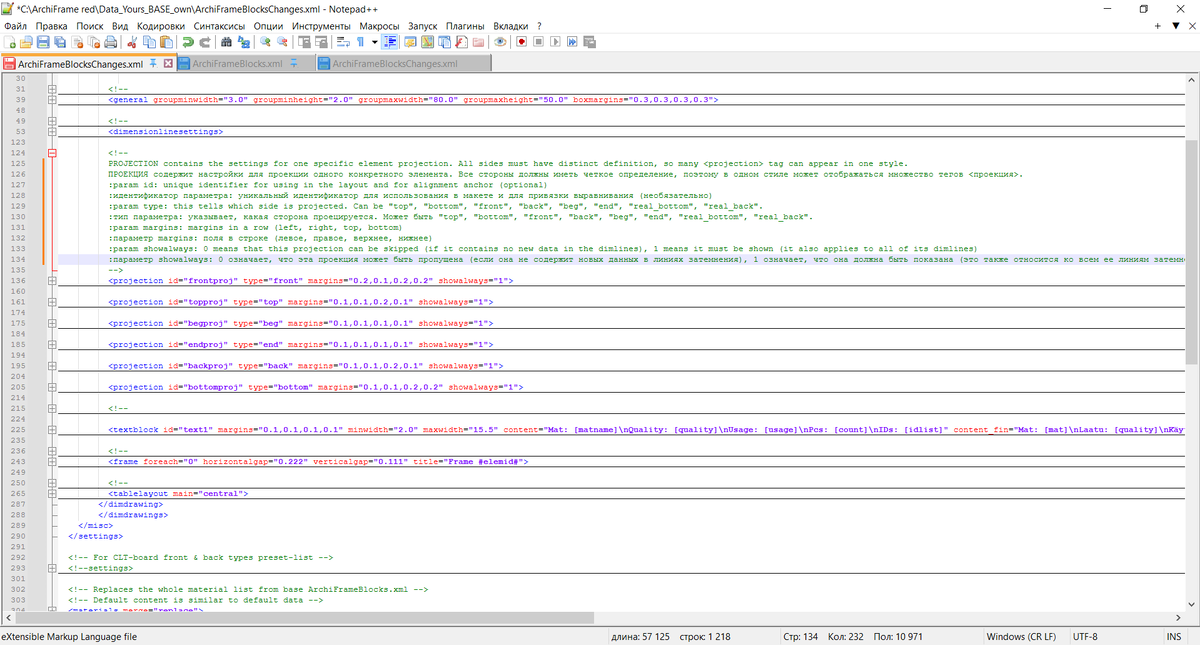Viewport: 1200px width, 645px height.
Task: Cut selection using the scissors icon
Action: [132, 42]
